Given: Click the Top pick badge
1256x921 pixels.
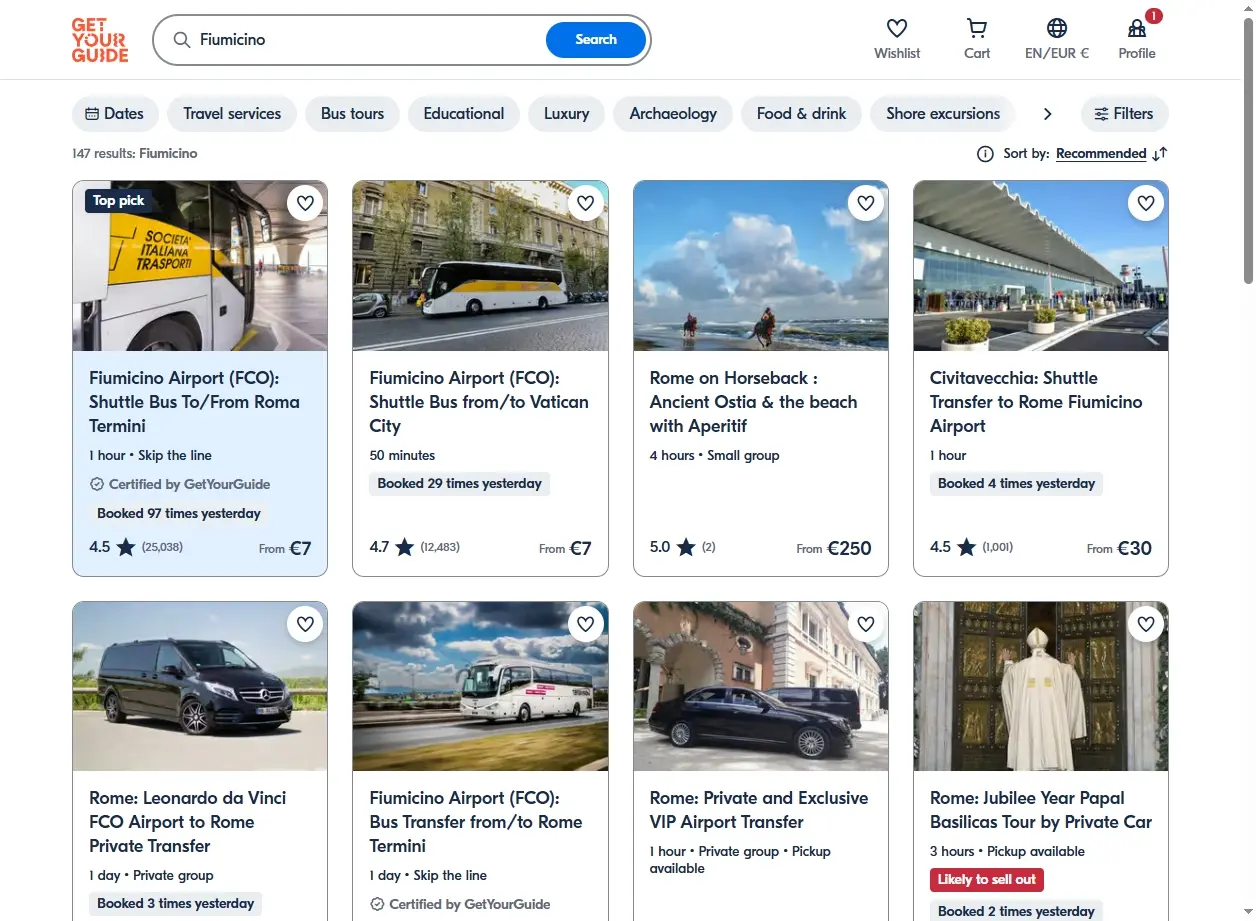Looking at the screenshot, I should click(x=118, y=201).
